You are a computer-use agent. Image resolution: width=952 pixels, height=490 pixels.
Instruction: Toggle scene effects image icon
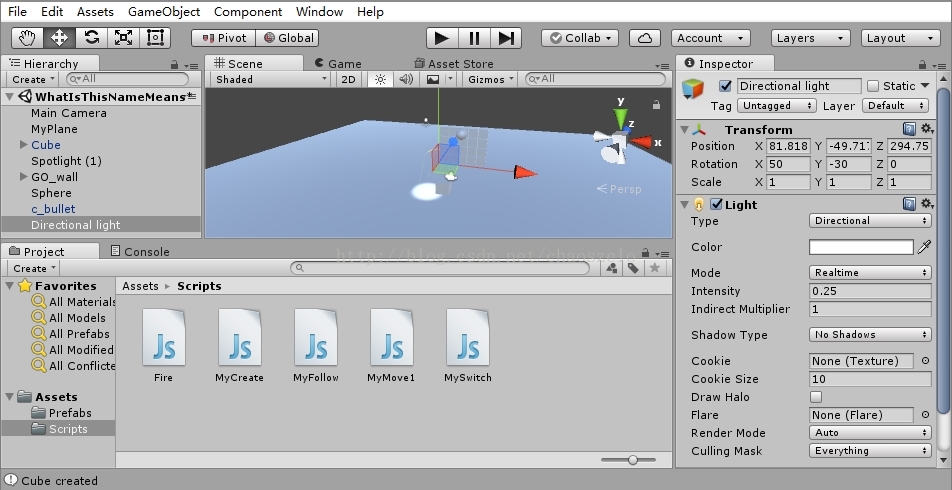pos(433,80)
